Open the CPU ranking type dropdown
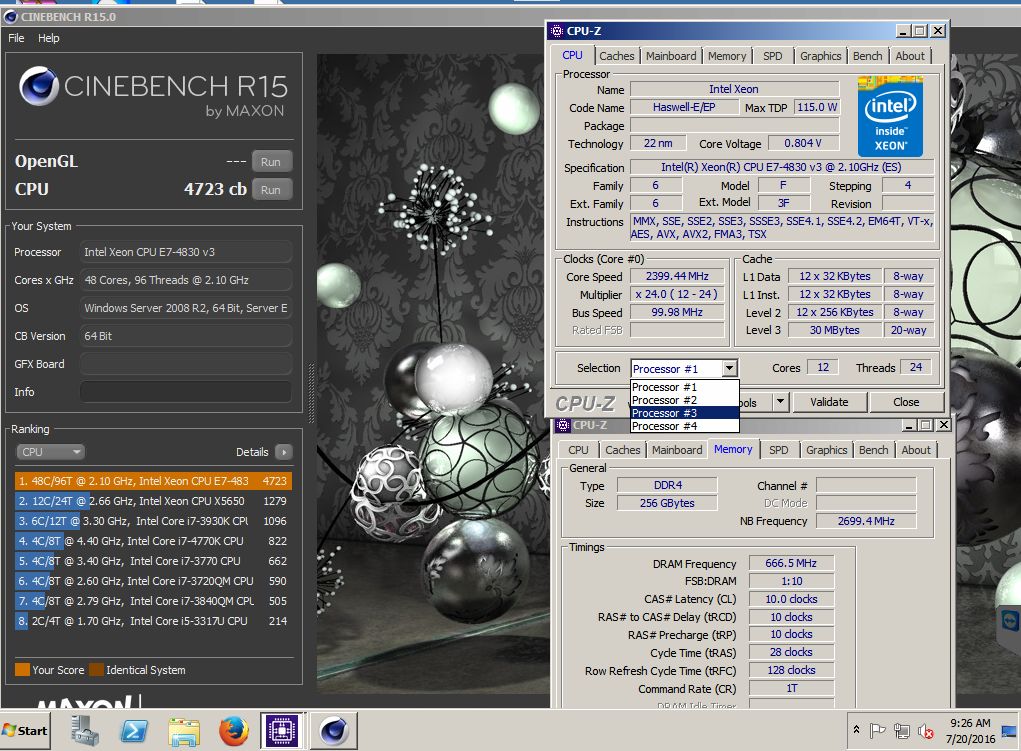The image size is (1021, 751). tap(51, 452)
